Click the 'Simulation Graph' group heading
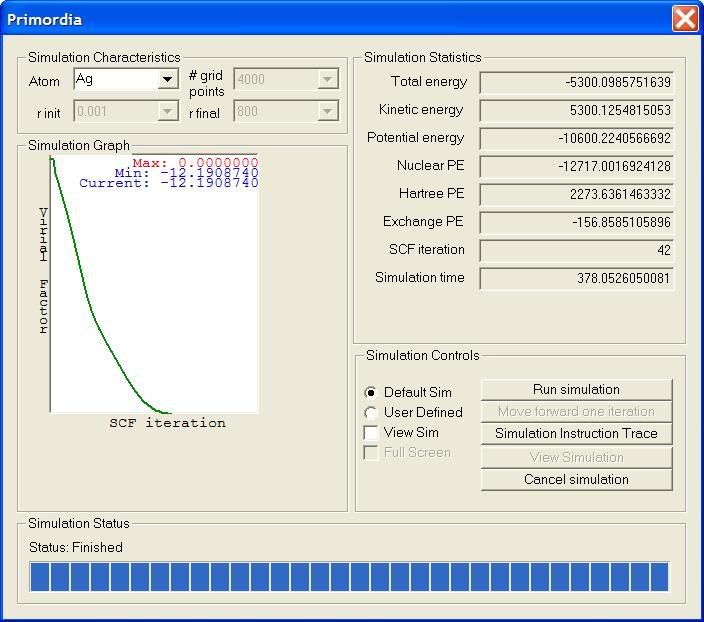The image size is (704, 622). tap(79, 146)
